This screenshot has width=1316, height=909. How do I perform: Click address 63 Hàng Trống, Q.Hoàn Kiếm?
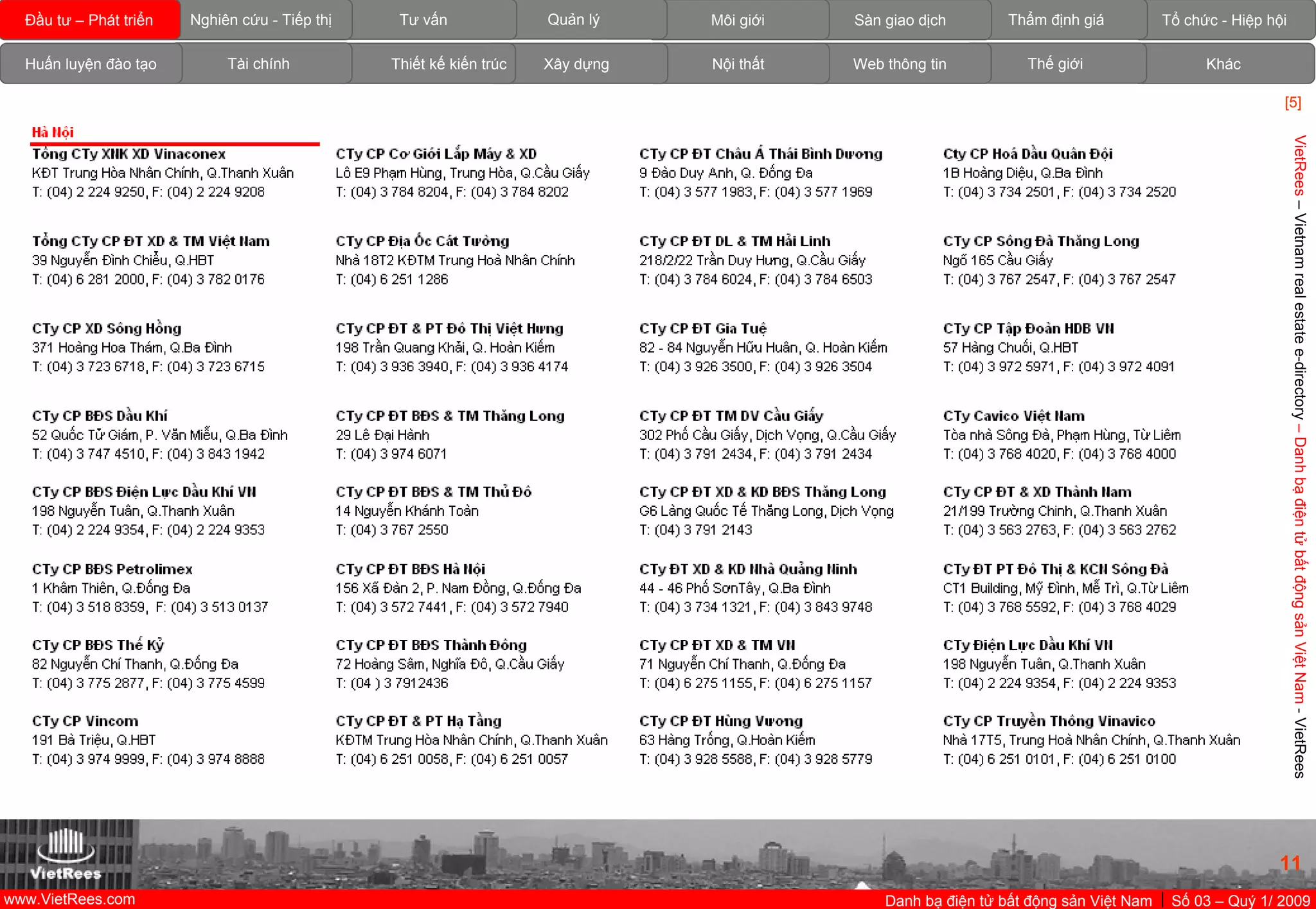coord(727,740)
